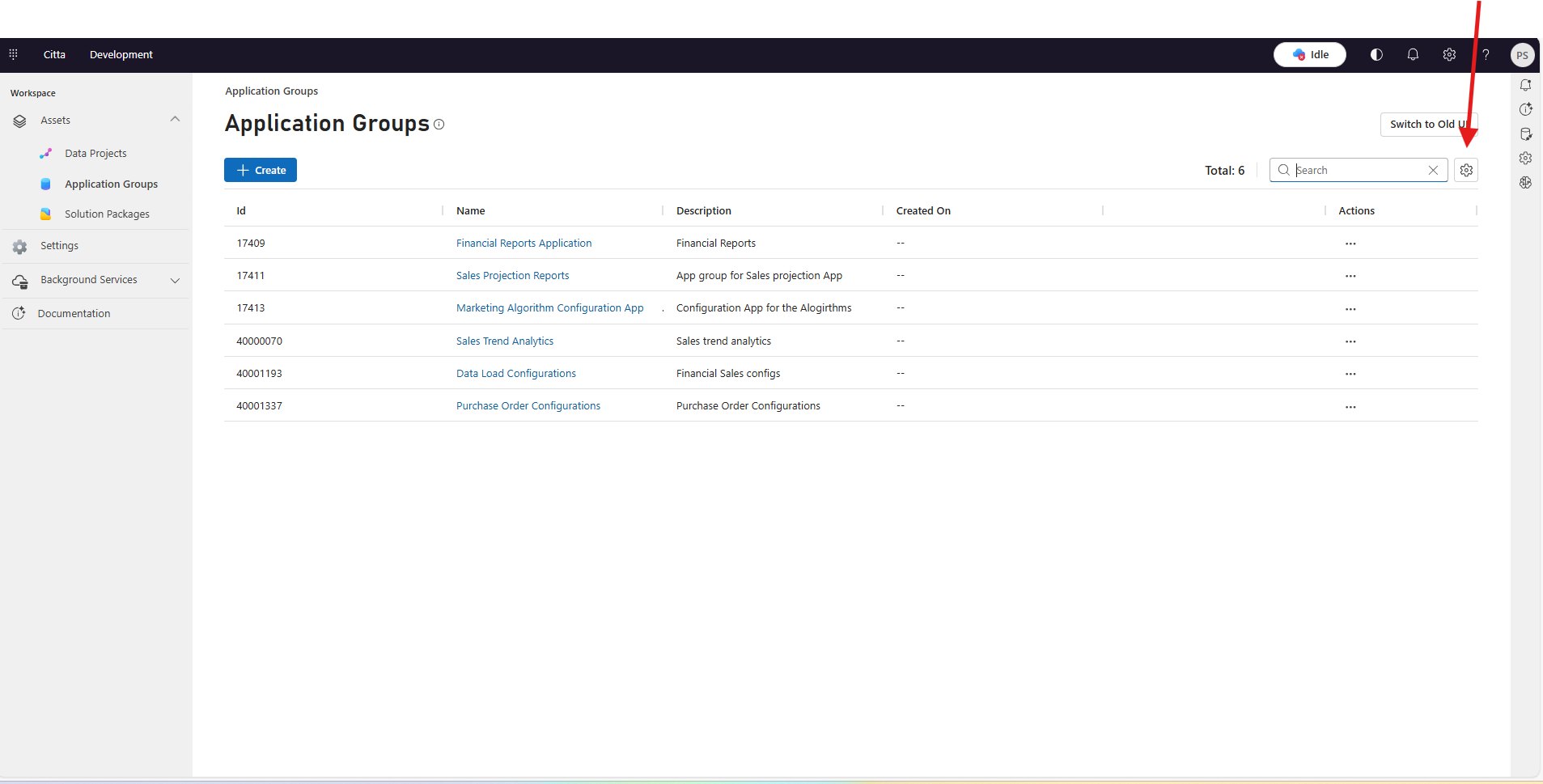Image resolution: width=1543 pixels, height=784 pixels.
Task: Open notifications bell in top bar
Action: (1413, 54)
